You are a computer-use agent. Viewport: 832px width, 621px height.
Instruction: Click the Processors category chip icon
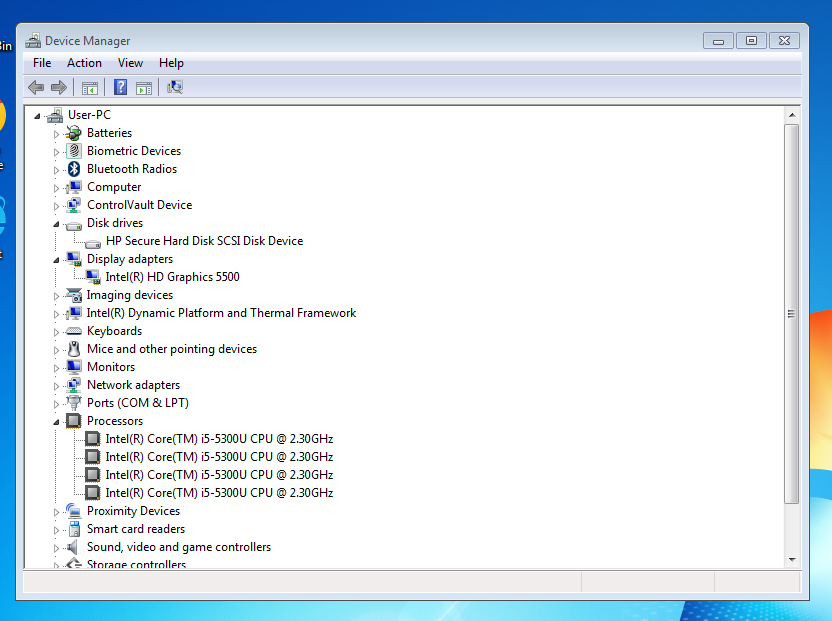[x=74, y=421]
